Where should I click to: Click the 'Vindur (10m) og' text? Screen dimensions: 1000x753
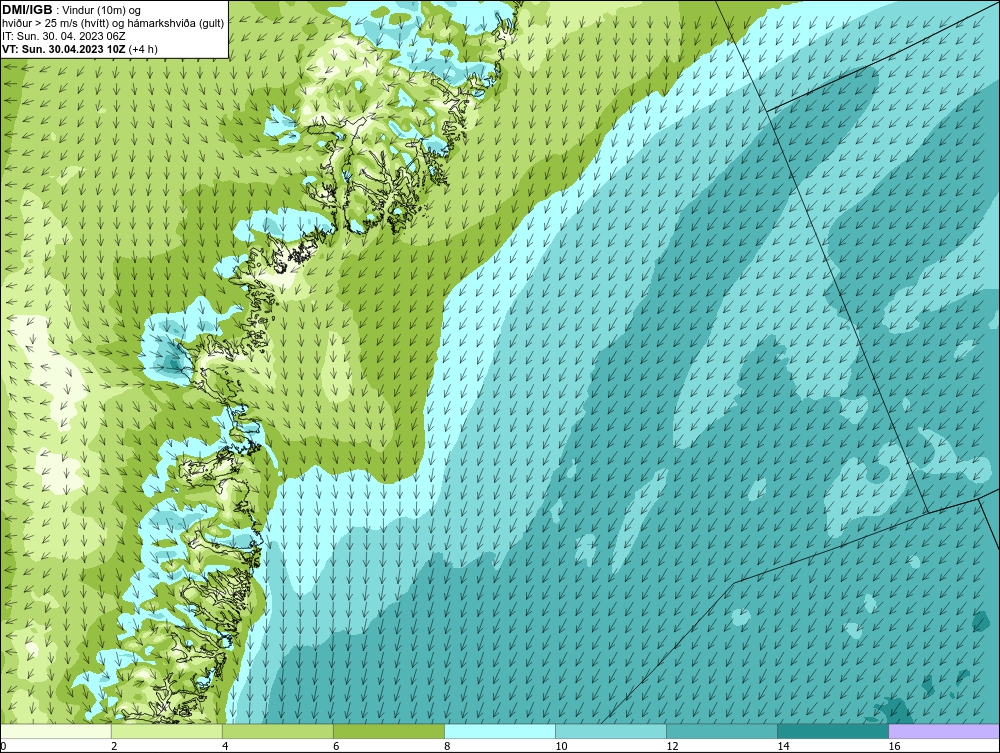(x=103, y=10)
